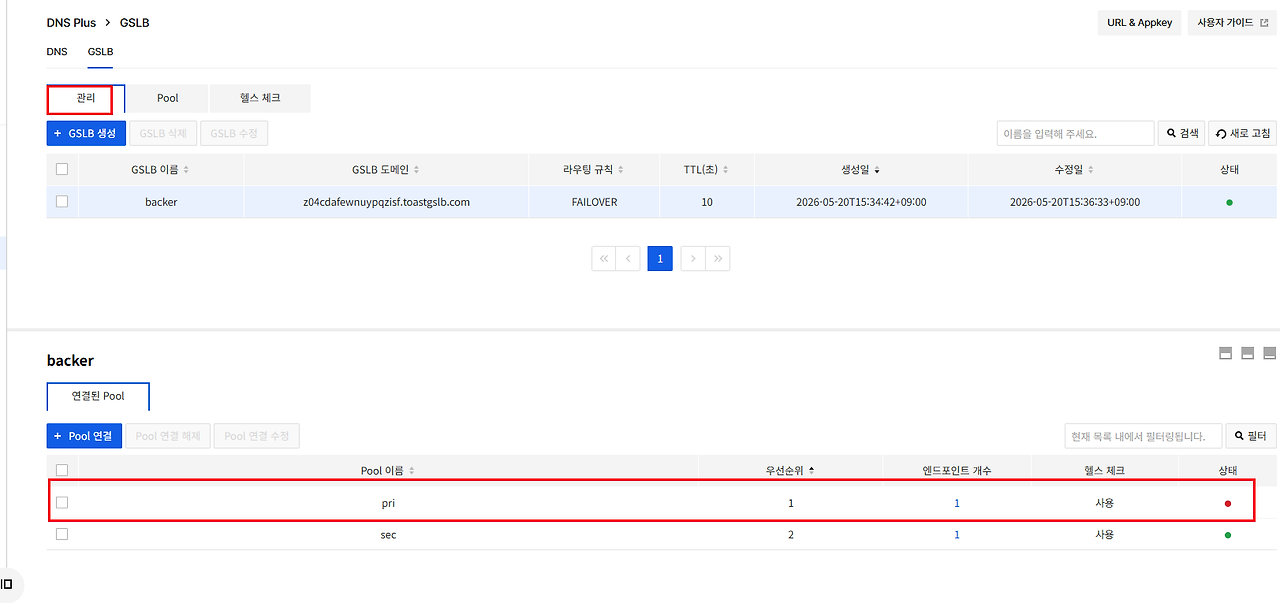Screen dimensions: 1280x603
Task: Go to next page arrow
Action: tap(693, 259)
